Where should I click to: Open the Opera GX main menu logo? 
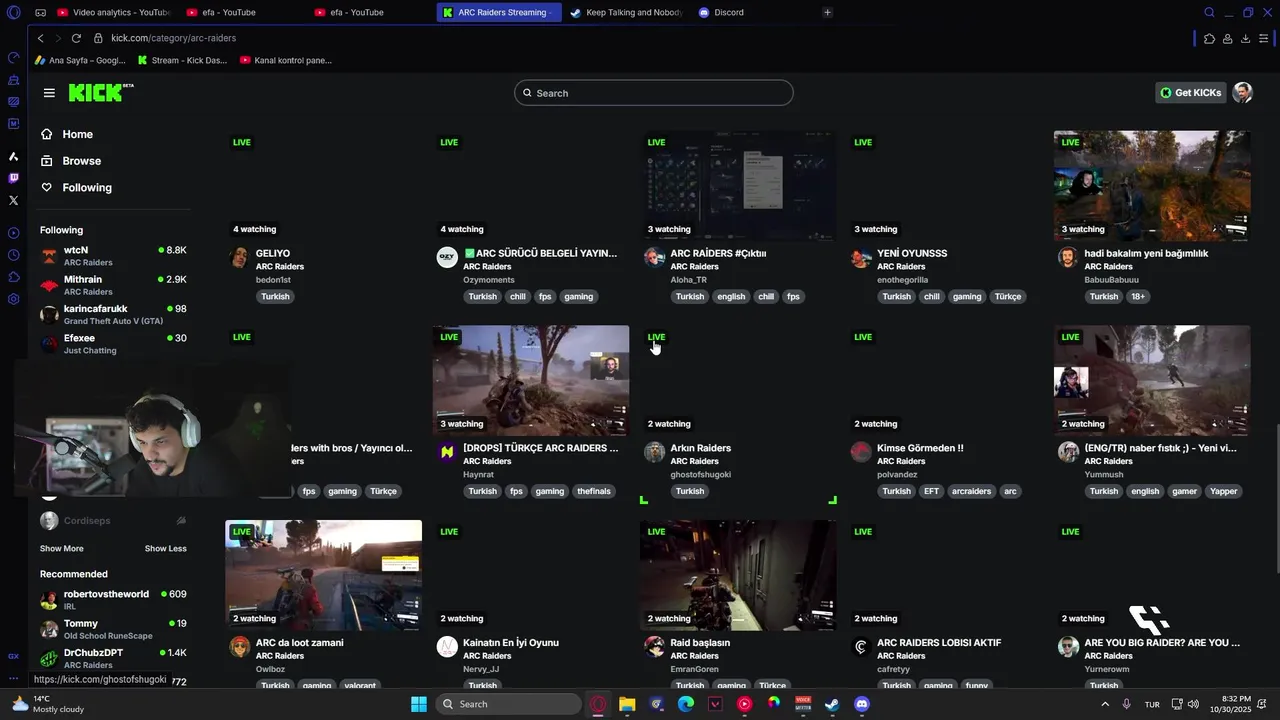click(13, 12)
